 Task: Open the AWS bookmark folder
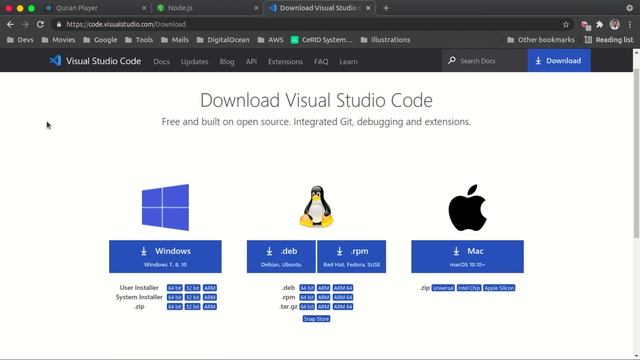click(270, 40)
